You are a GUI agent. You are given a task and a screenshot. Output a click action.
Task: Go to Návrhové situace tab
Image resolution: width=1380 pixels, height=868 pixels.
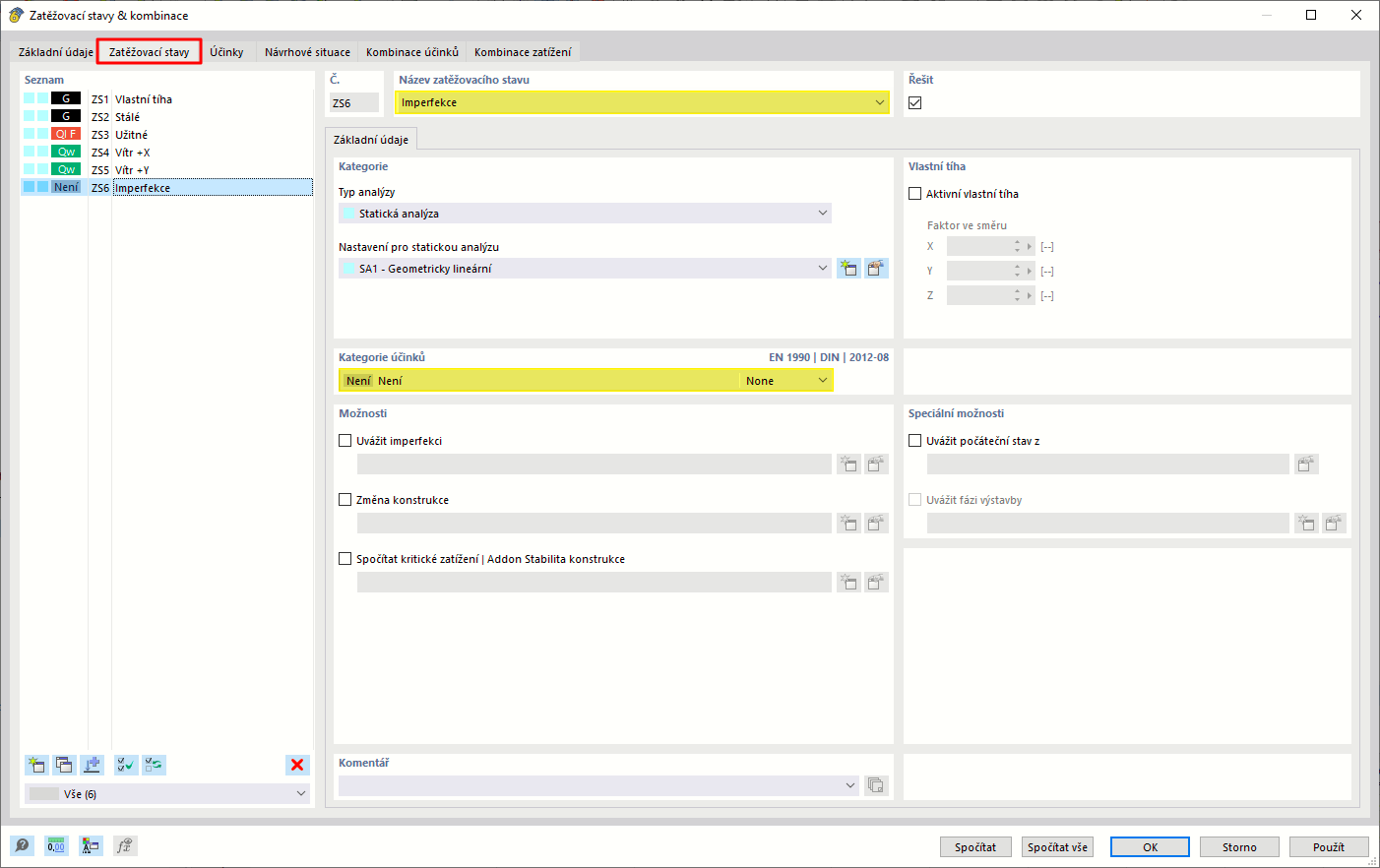tap(307, 52)
